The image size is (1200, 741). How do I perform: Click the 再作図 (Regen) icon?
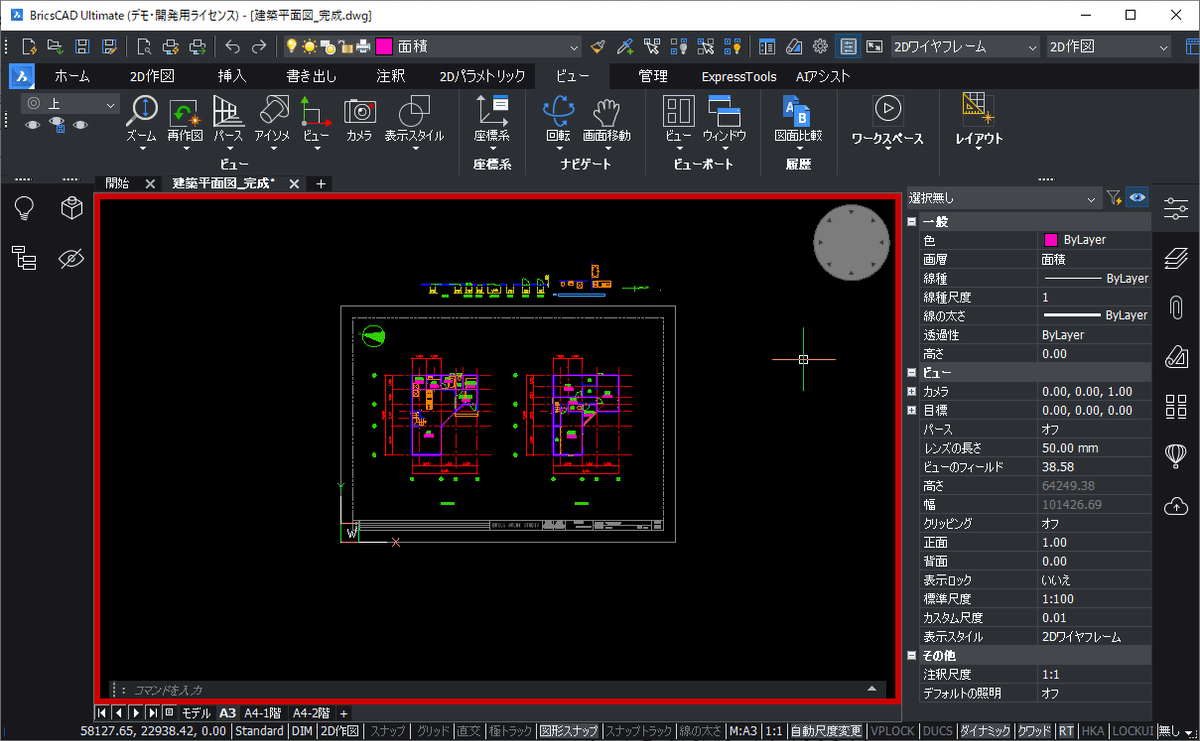point(185,111)
